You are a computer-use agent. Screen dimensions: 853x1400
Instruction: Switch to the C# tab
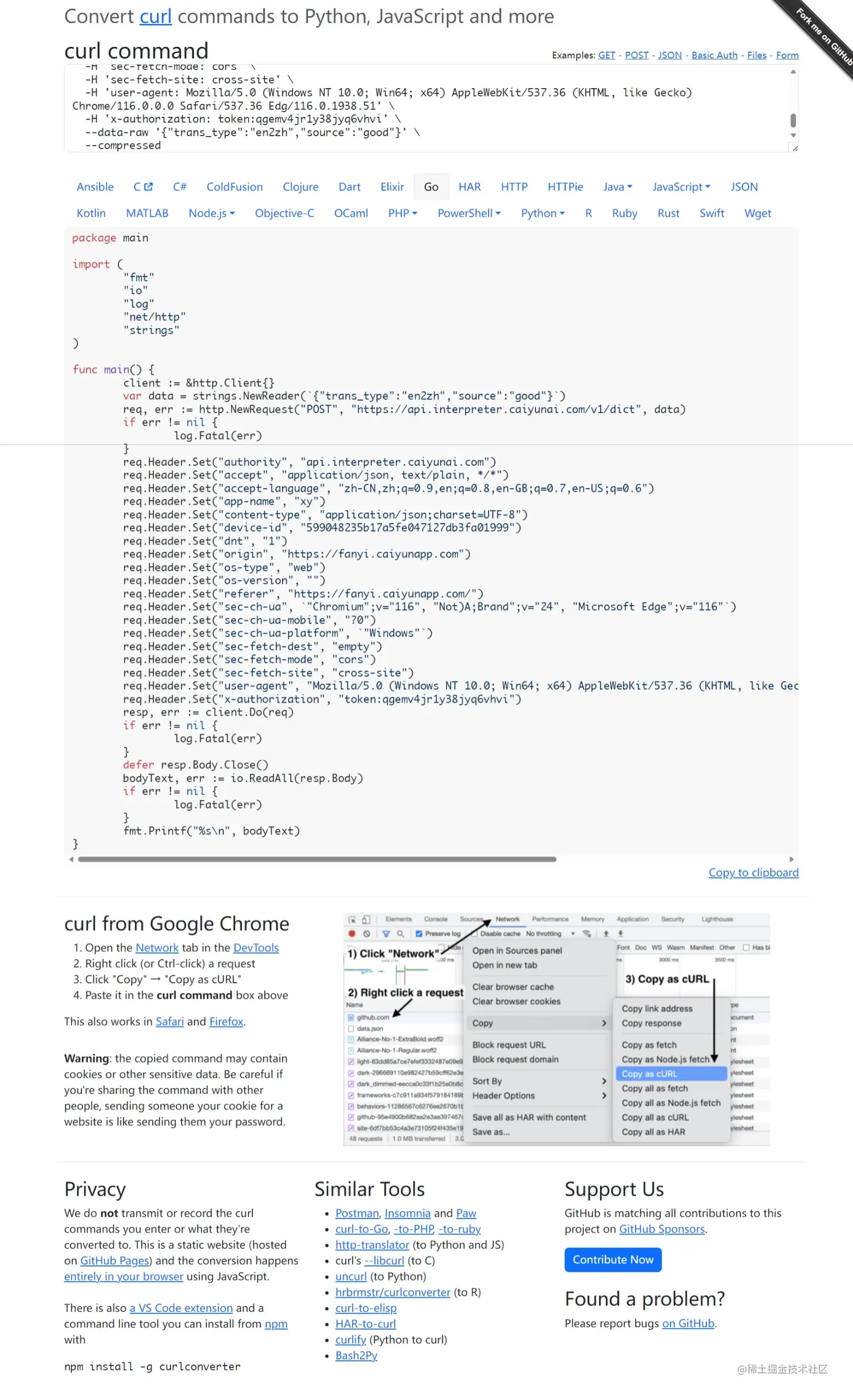[179, 187]
